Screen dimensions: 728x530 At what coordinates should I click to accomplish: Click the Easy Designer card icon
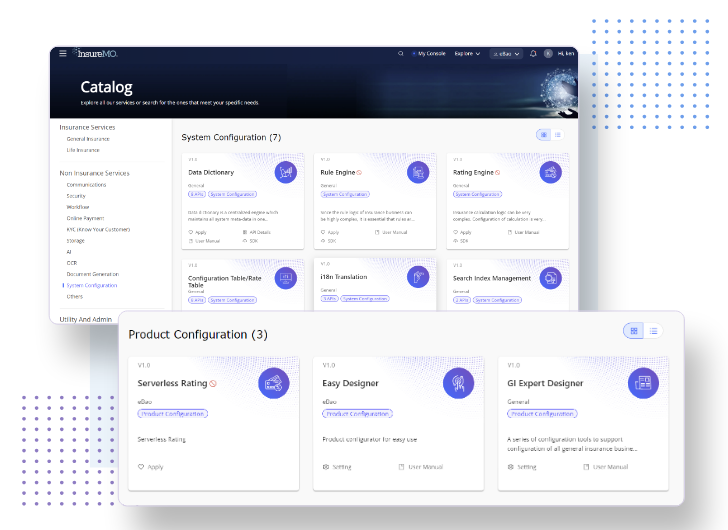pos(458,382)
